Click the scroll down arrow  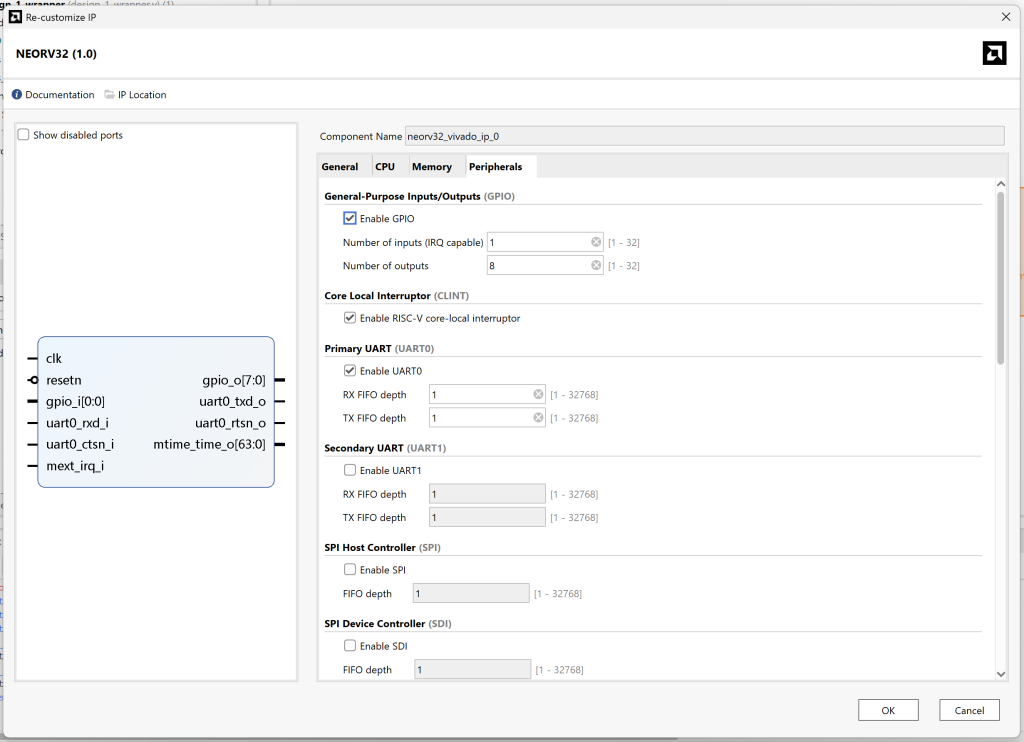tap(1000, 674)
